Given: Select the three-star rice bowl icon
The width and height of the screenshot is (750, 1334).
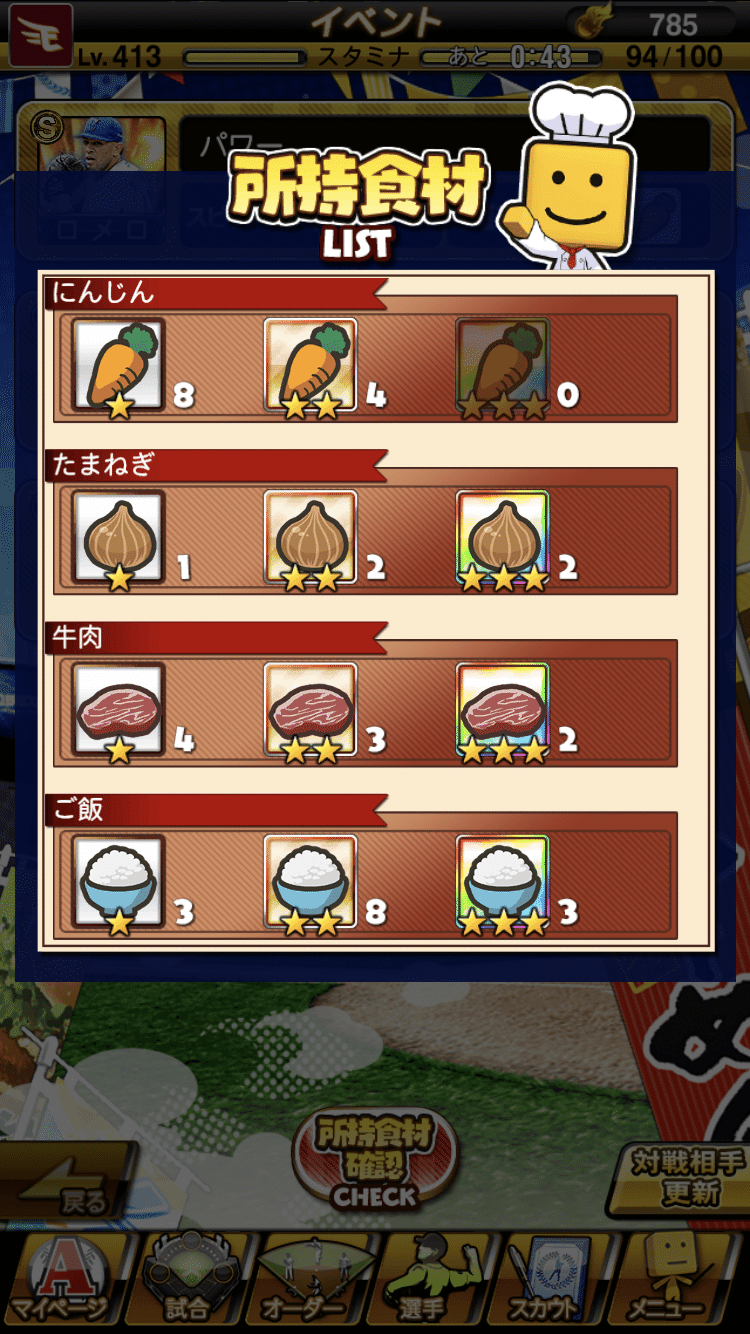Looking at the screenshot, I should tap(502, 884).
